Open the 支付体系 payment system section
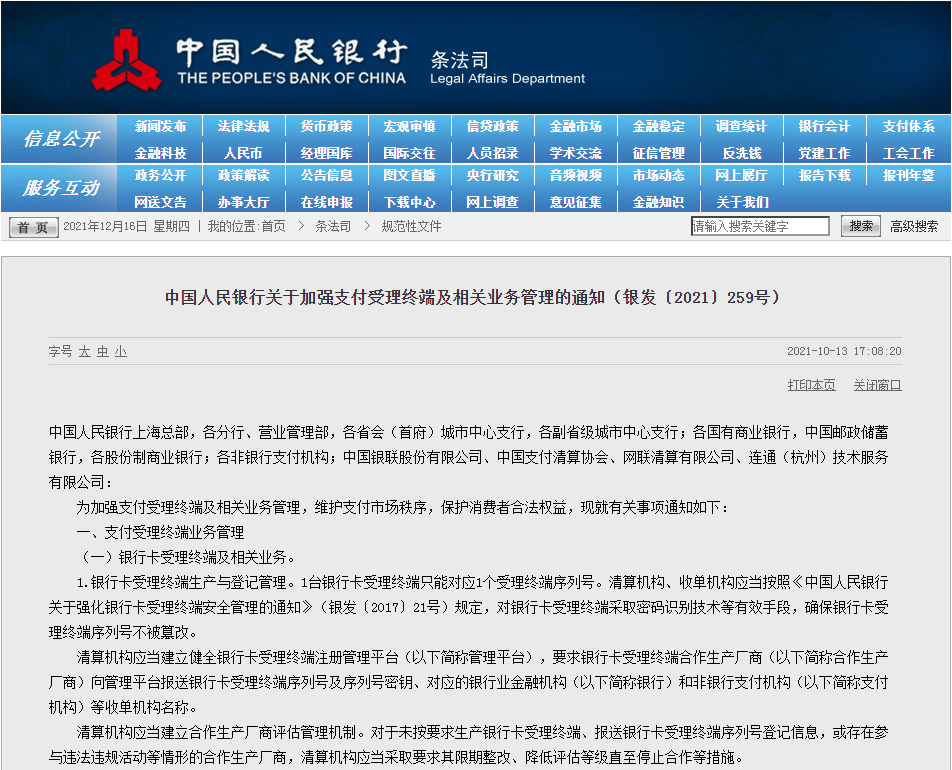This screenshot has width=952, height=770. (907, 127)
